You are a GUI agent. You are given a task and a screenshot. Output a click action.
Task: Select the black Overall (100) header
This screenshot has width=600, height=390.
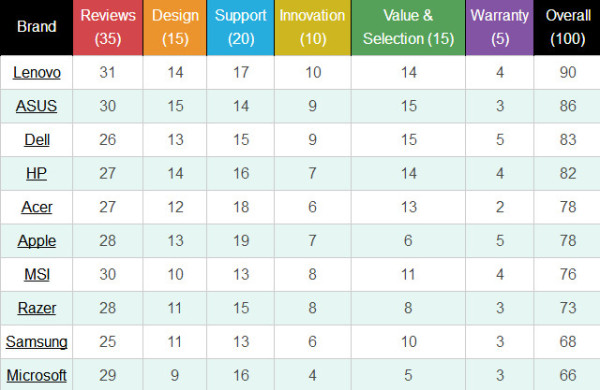(x=567, y=28)
